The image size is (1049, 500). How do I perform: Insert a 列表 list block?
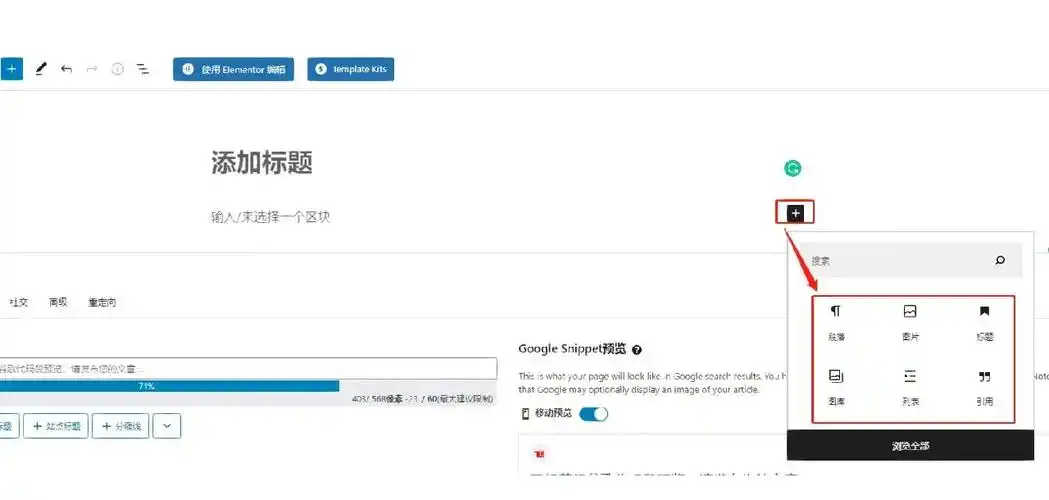click(910, 389)
